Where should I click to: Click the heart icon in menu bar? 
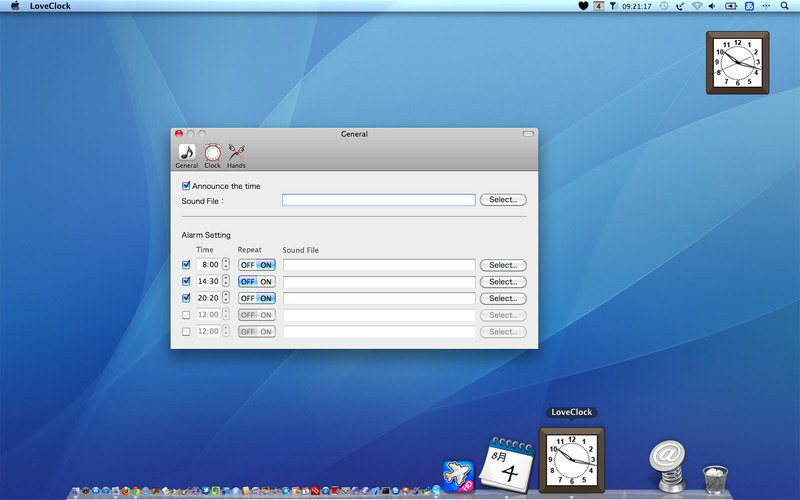coord(583,6)
